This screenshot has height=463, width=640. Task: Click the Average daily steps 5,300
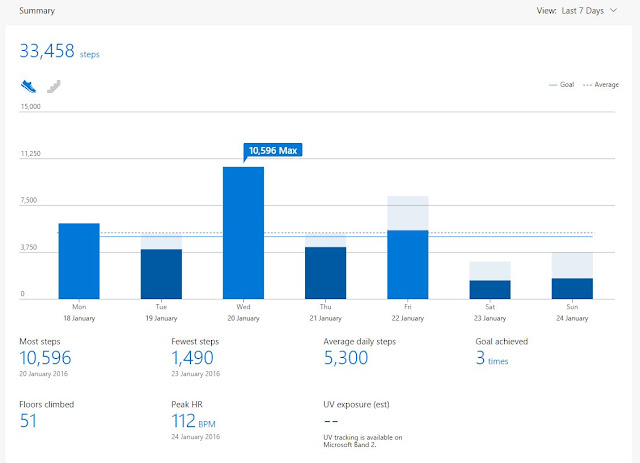[346, 358]
